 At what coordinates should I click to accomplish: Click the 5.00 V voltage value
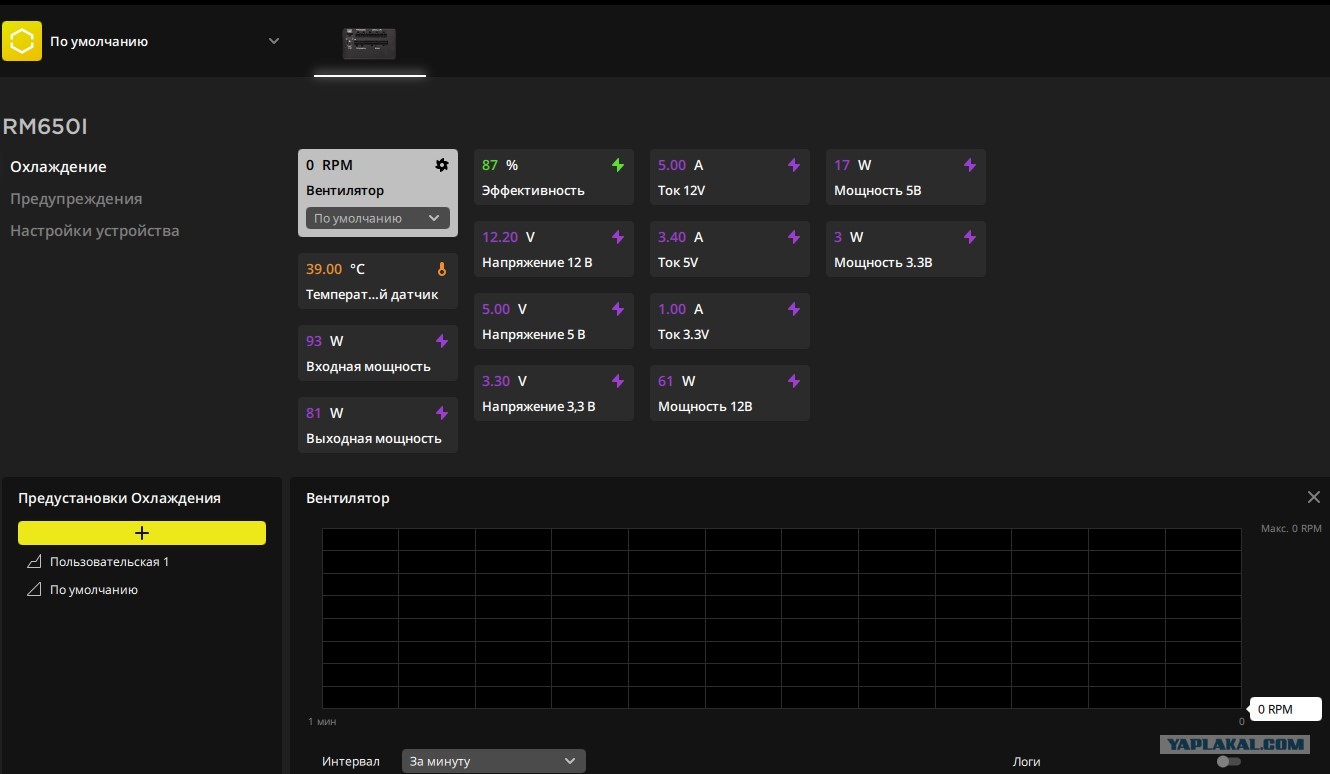click(x=504, y=309)
